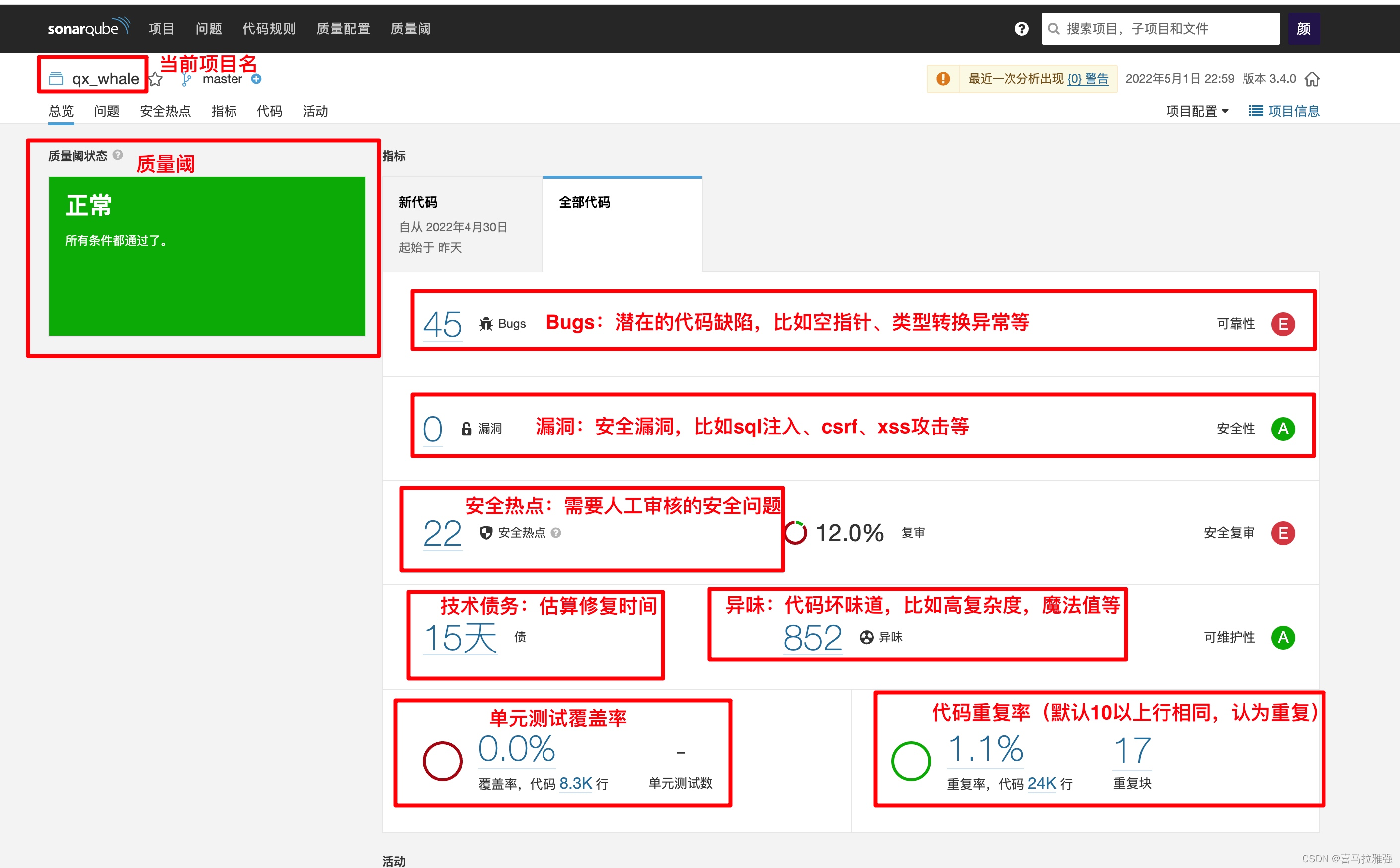Open the qx_whale project link
Viewport: 1400px width, 868px height.
tap(105, 79)
